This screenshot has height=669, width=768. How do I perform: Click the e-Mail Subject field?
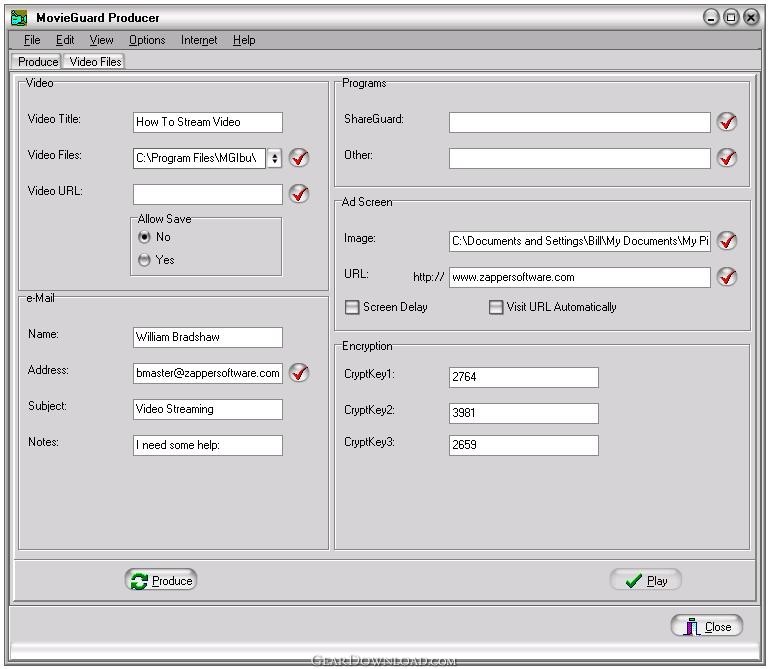(x=208, y=409)
